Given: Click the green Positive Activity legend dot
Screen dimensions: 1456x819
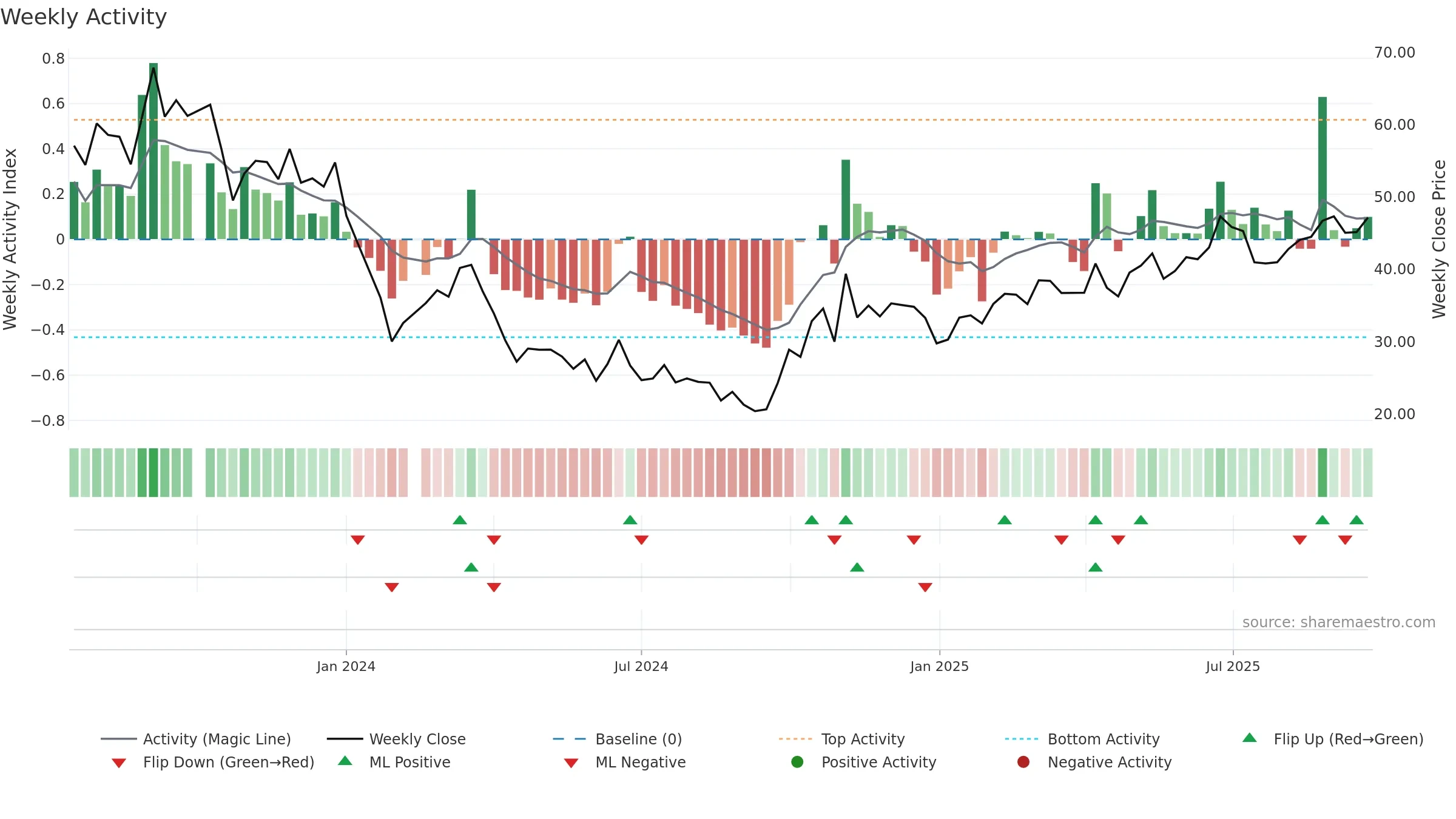Looking at the screenshot, I should [x=798, y=762].
